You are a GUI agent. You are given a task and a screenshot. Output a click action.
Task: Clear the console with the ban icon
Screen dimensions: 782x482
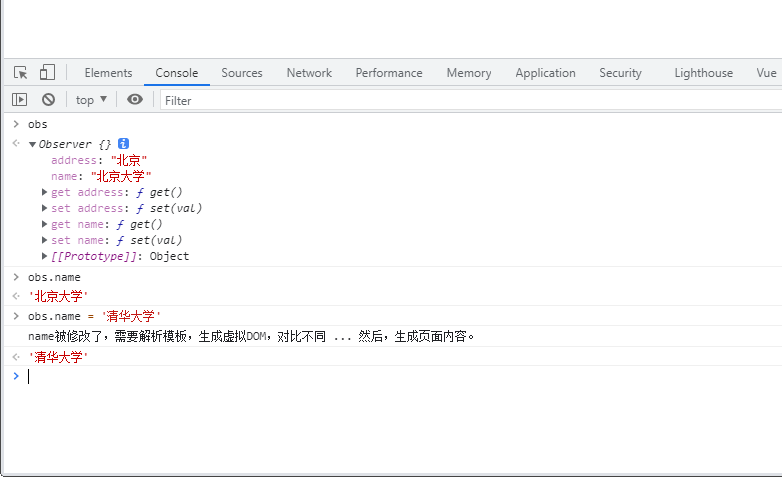[48, 100]
